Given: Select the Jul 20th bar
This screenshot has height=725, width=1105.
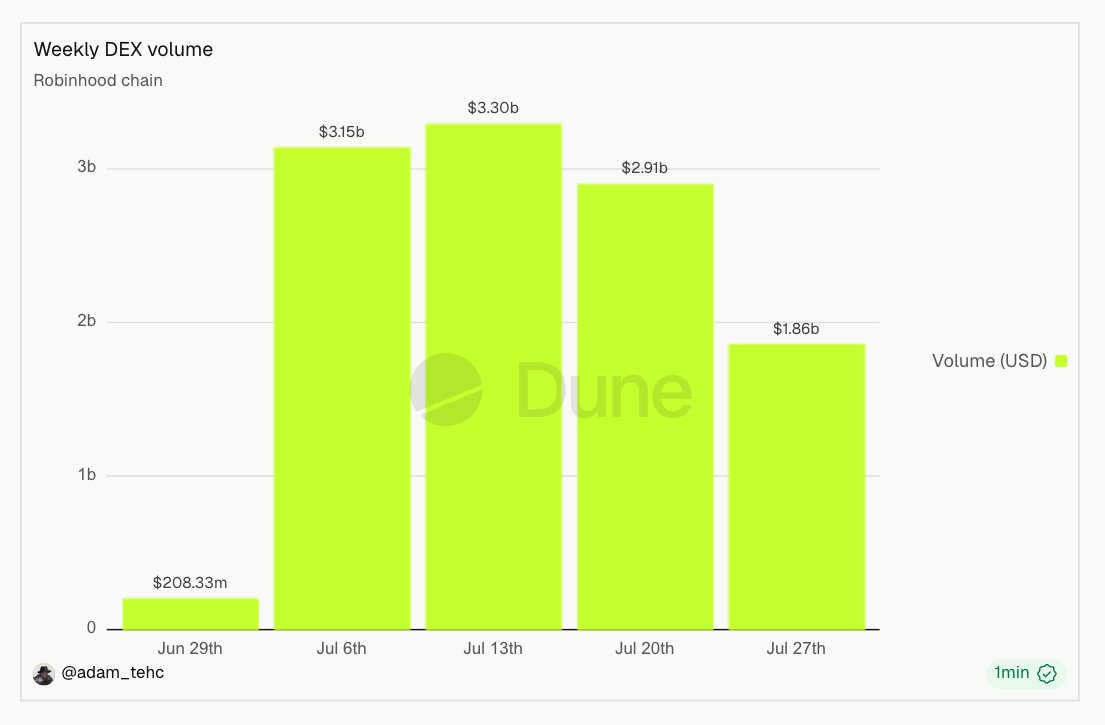Looking at the screenshot, I should [645, 407].
